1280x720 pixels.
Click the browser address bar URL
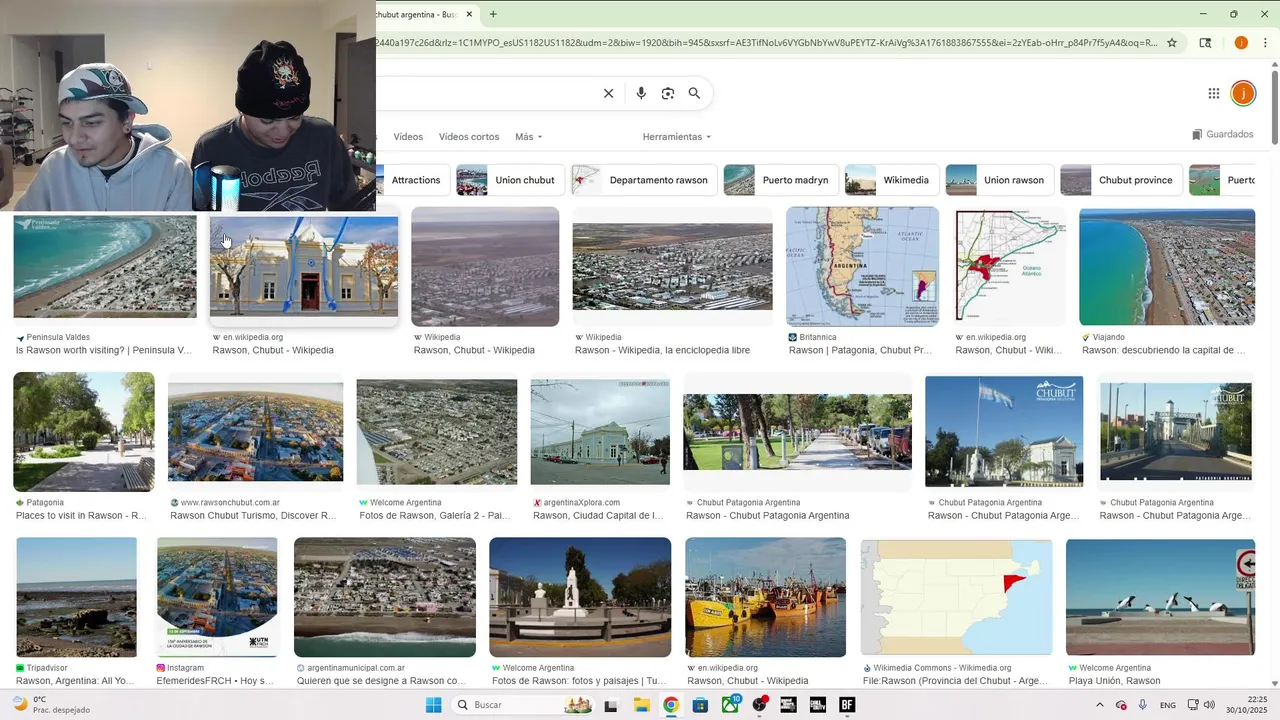[767, 43]
